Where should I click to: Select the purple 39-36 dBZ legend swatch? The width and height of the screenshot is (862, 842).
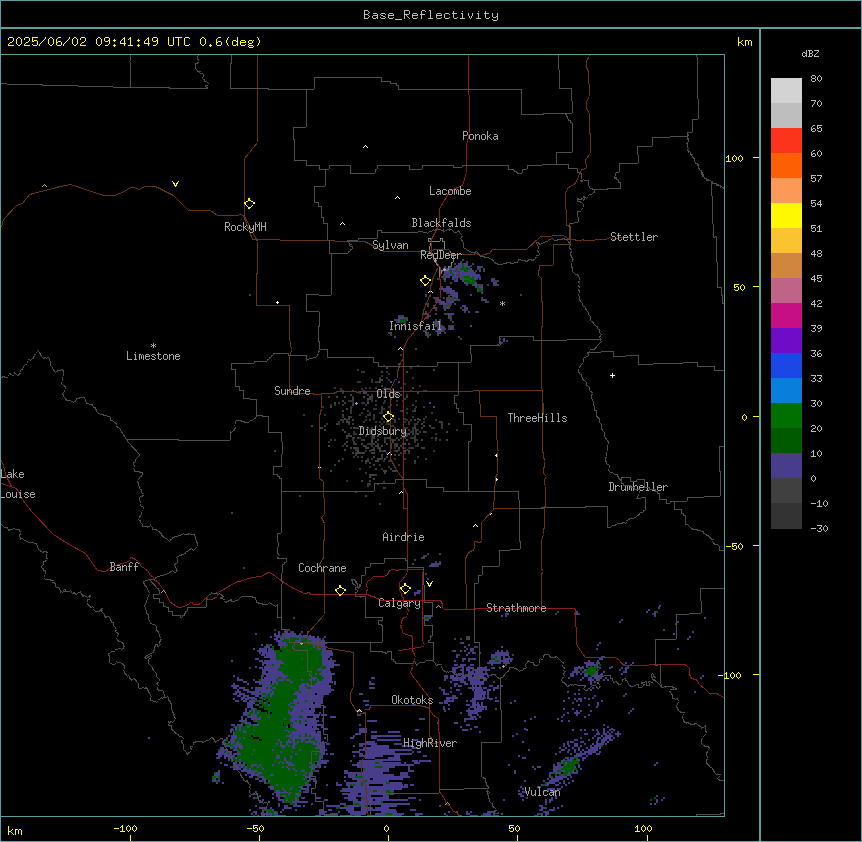click(786, 341)
